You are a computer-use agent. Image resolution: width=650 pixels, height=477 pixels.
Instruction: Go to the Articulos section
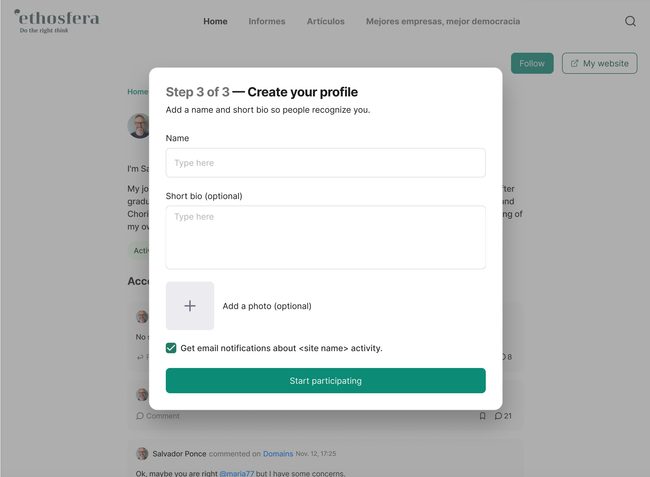tap(325, 21)
